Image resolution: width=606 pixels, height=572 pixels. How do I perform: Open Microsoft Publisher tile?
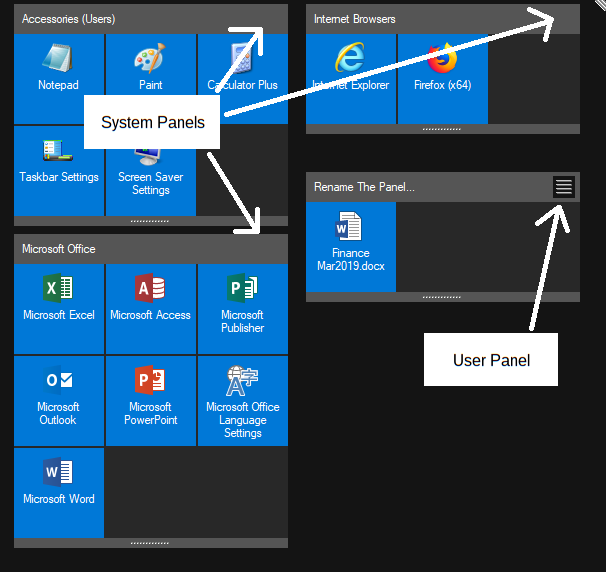[242, 299]
